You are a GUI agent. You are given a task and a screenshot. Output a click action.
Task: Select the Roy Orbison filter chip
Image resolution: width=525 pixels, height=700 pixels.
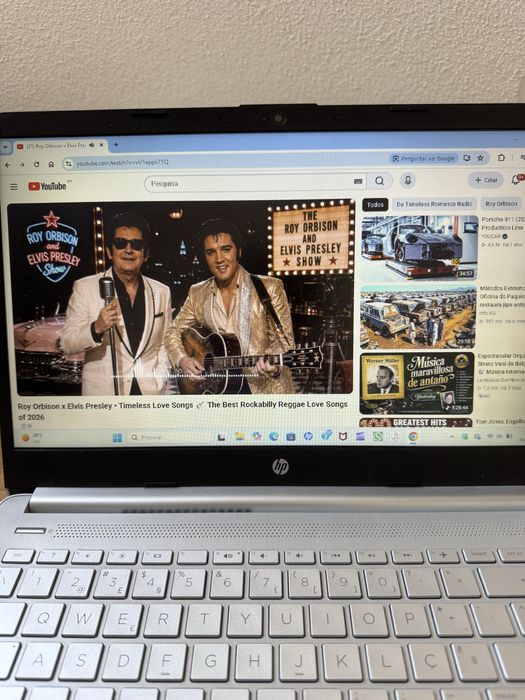pyautogui.click(x=501, y=204)
